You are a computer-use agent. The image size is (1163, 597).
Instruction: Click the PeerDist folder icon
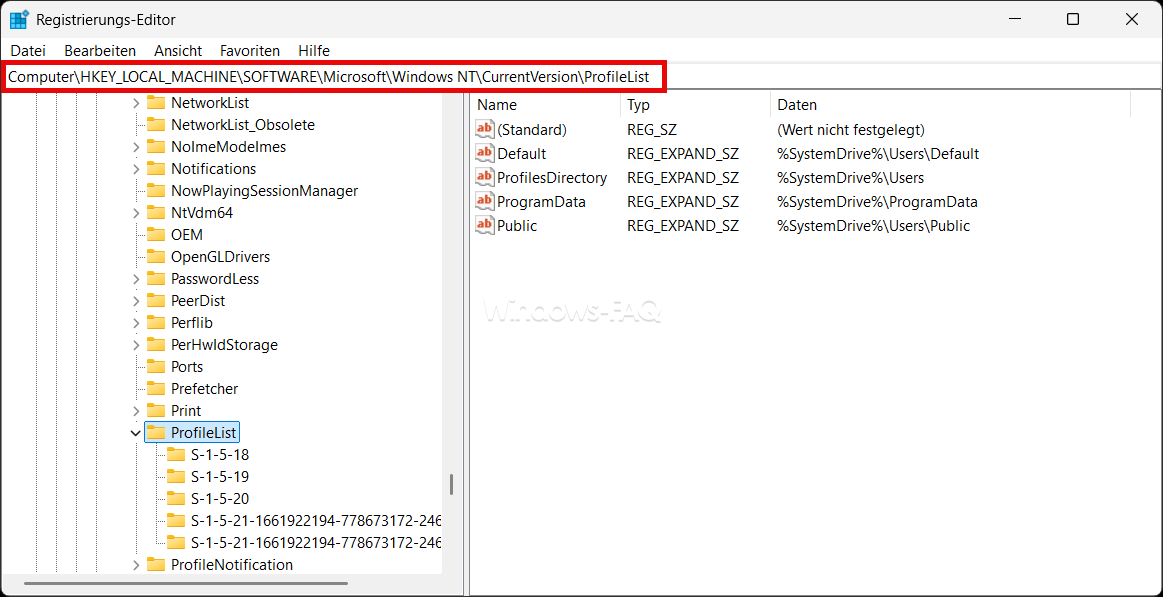click(x=156, y=300)
